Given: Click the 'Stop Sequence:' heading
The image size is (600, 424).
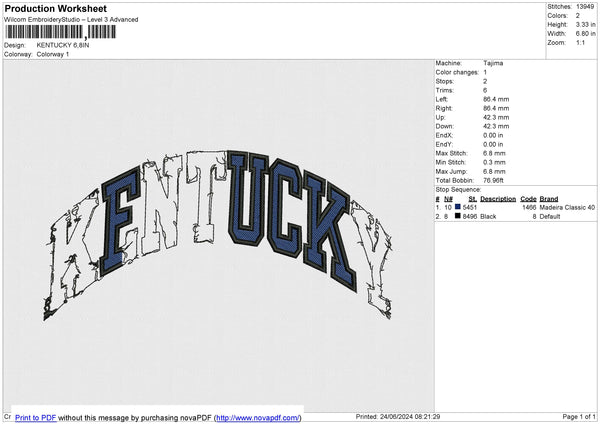Looking at the screenshot, I should [x=458, y=190].
